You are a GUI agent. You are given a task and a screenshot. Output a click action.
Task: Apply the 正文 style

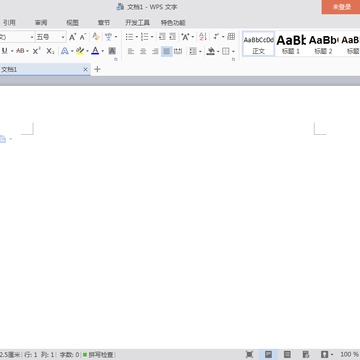point(258,44)
